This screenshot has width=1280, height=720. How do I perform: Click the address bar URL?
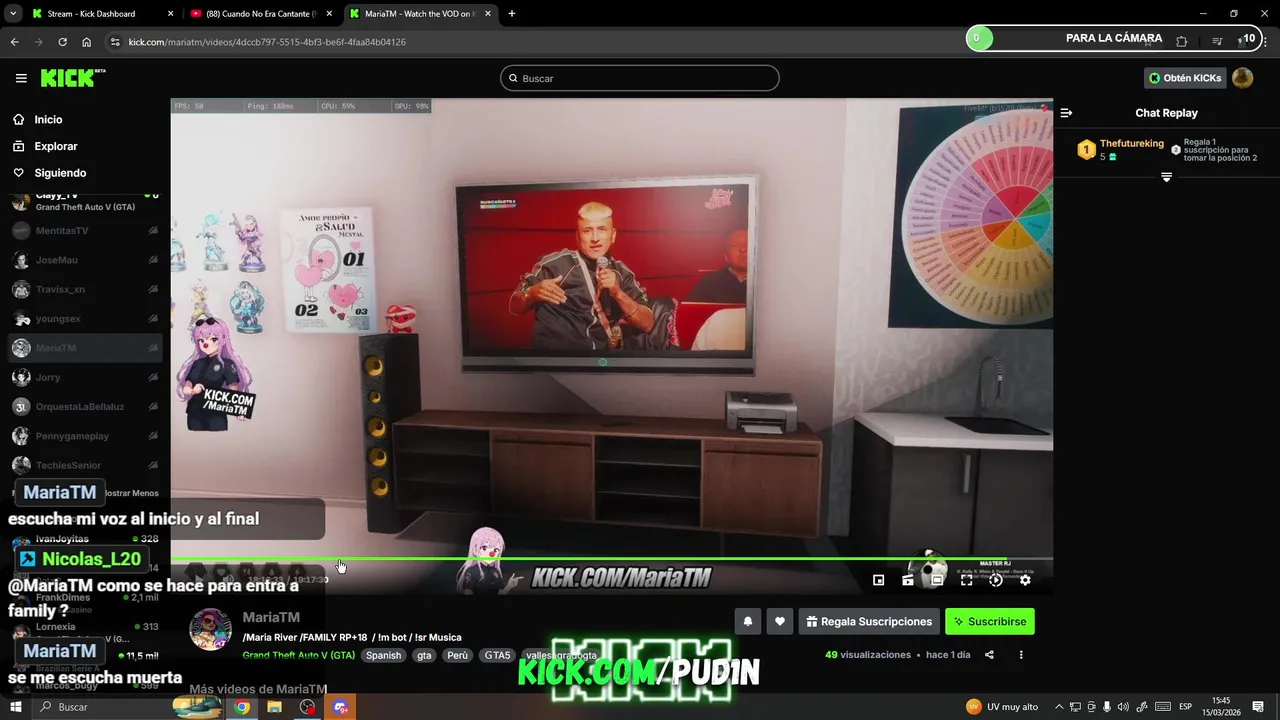coord(267,42)
